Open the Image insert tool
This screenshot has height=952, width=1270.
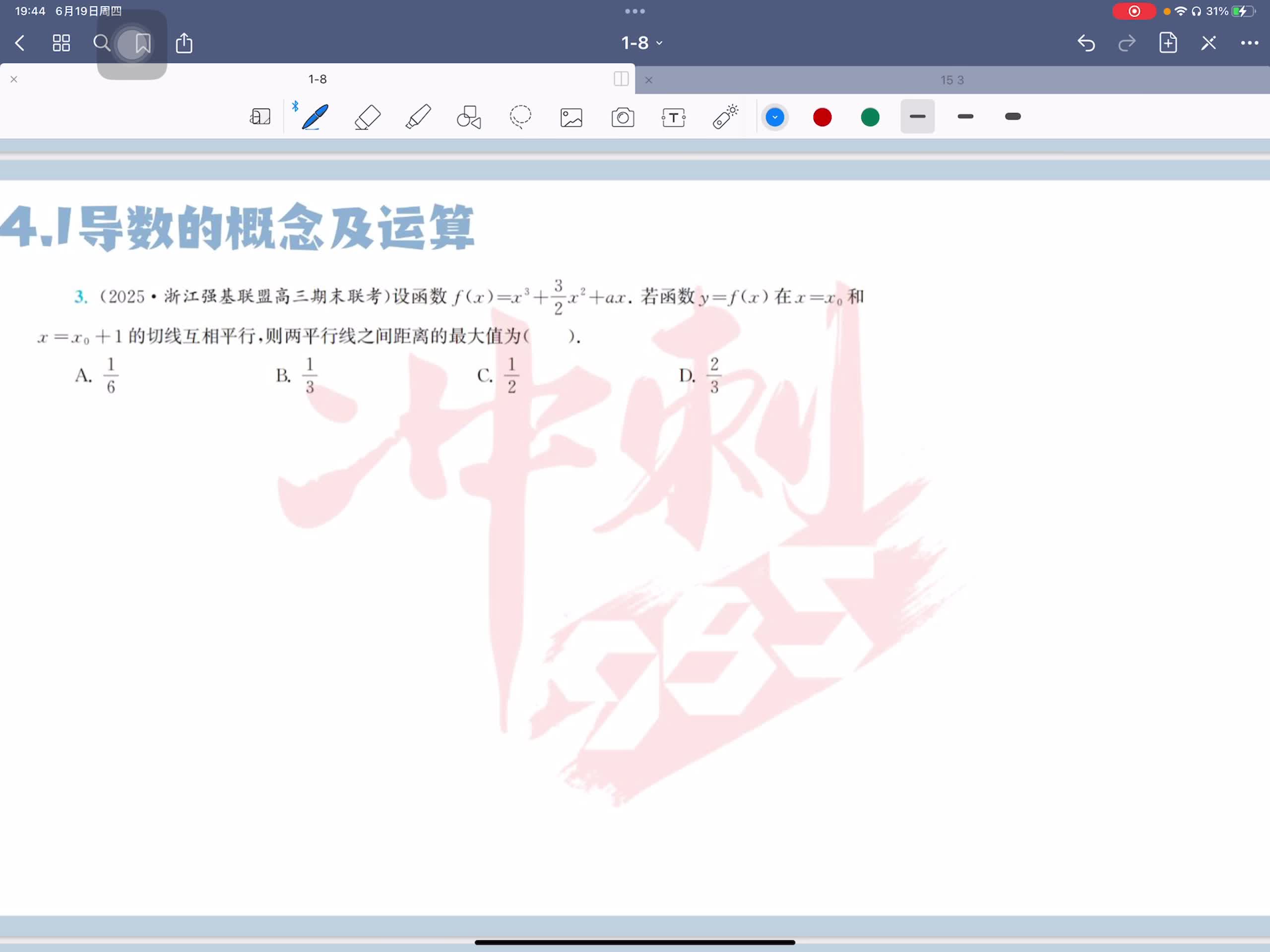point(571,118)
